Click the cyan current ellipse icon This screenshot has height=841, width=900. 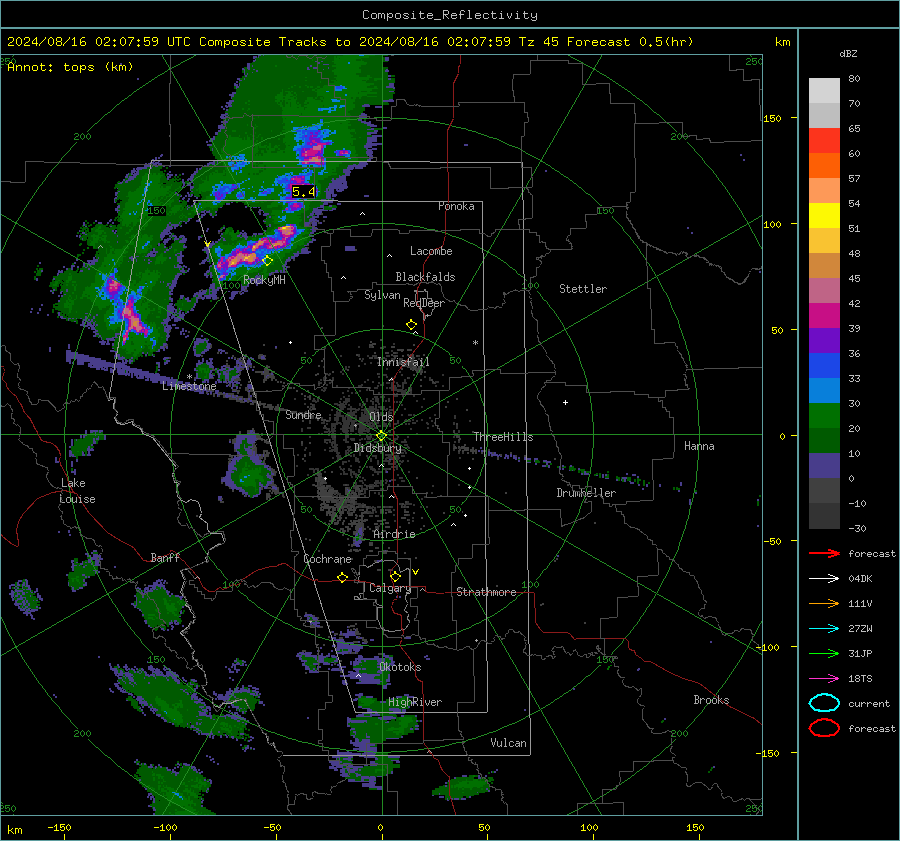tap(824, 703)
